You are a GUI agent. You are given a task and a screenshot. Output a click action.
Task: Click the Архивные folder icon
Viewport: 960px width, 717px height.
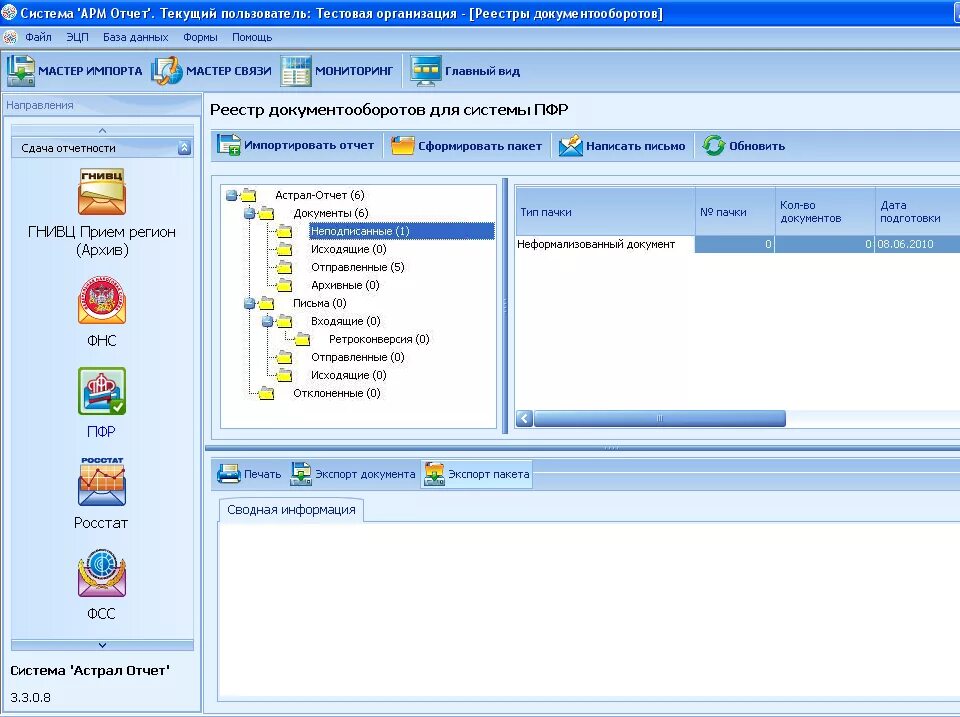click(x=284, y=285)
